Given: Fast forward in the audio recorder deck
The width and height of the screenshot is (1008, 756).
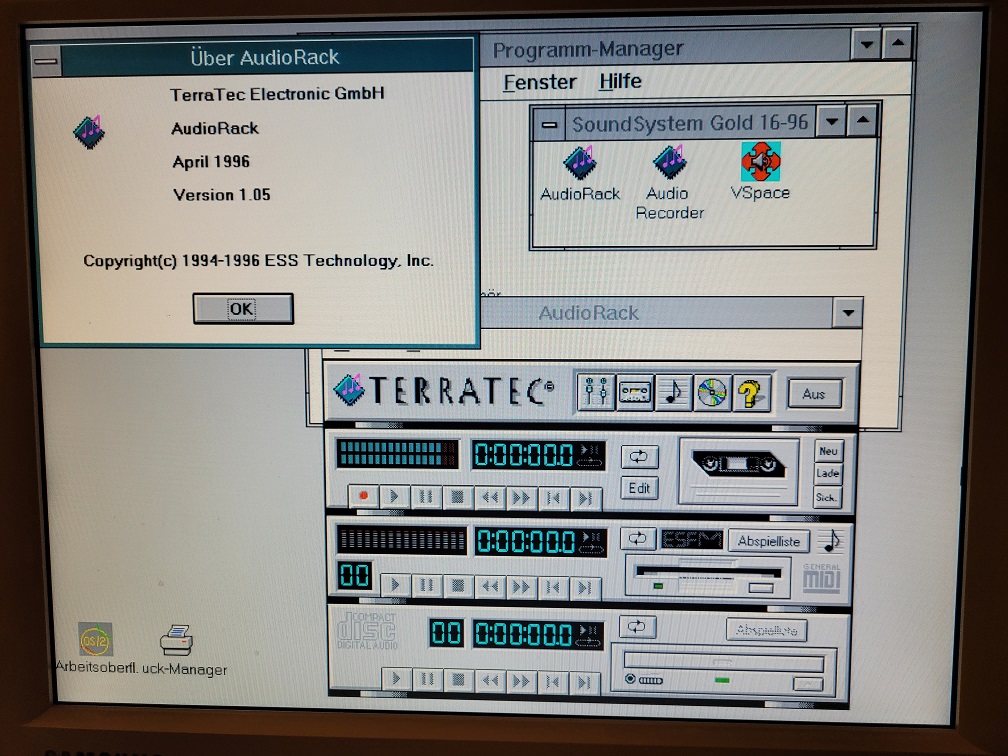Looking at the screenshot, I should point(521,498).
